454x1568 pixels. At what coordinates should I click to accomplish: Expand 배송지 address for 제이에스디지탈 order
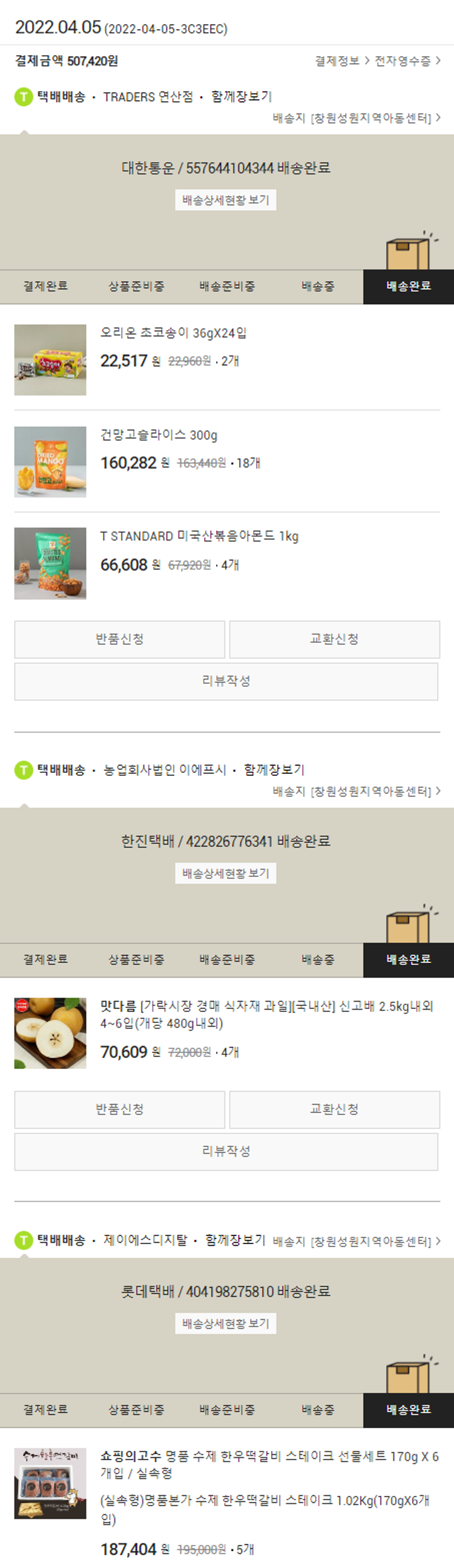[x=357, y=1241]
